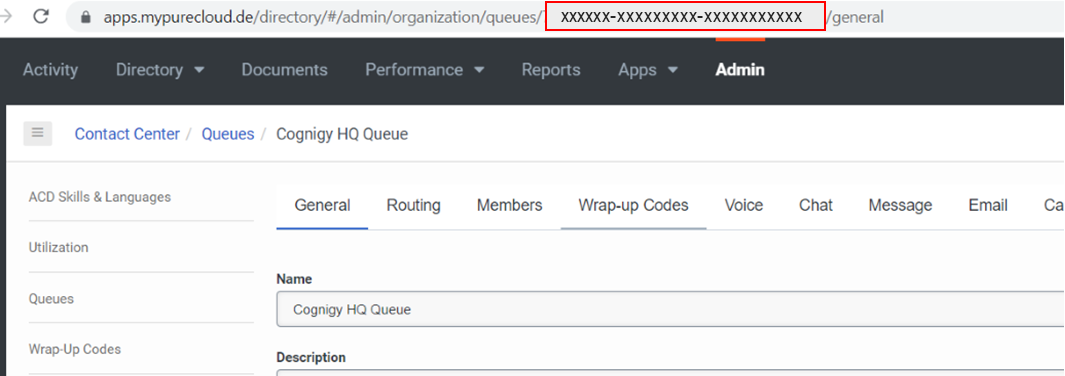
Task: Open the Admin menu item
Action: click(x=740, y=70)
